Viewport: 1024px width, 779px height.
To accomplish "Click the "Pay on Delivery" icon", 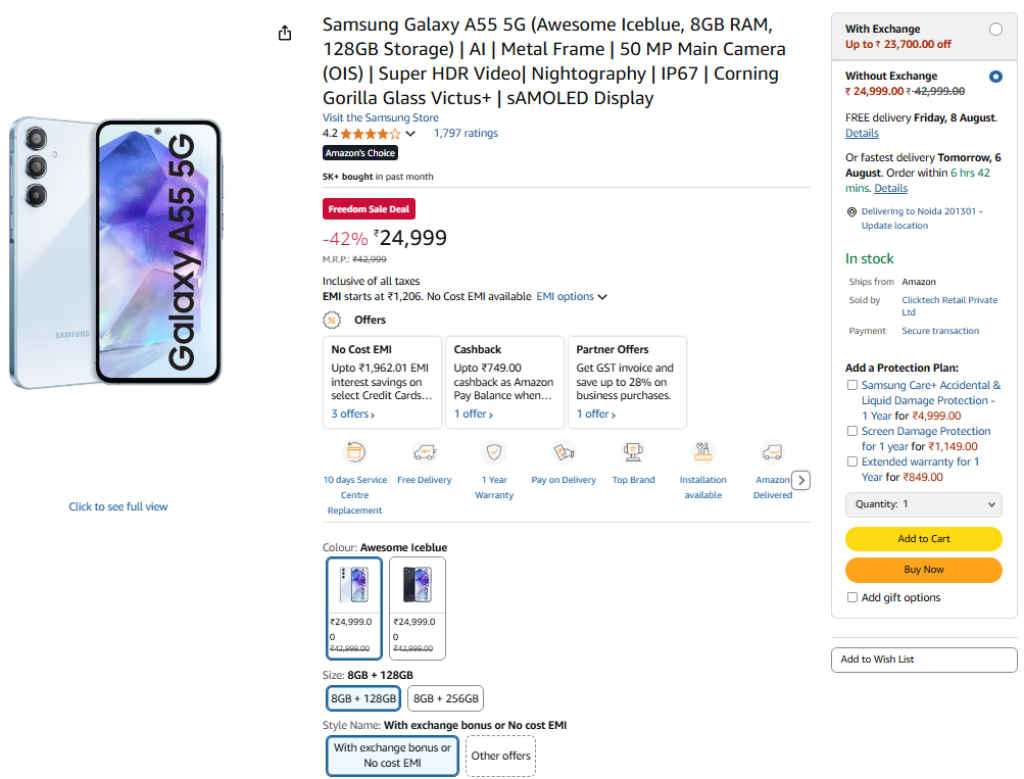I will coord(563,451).
